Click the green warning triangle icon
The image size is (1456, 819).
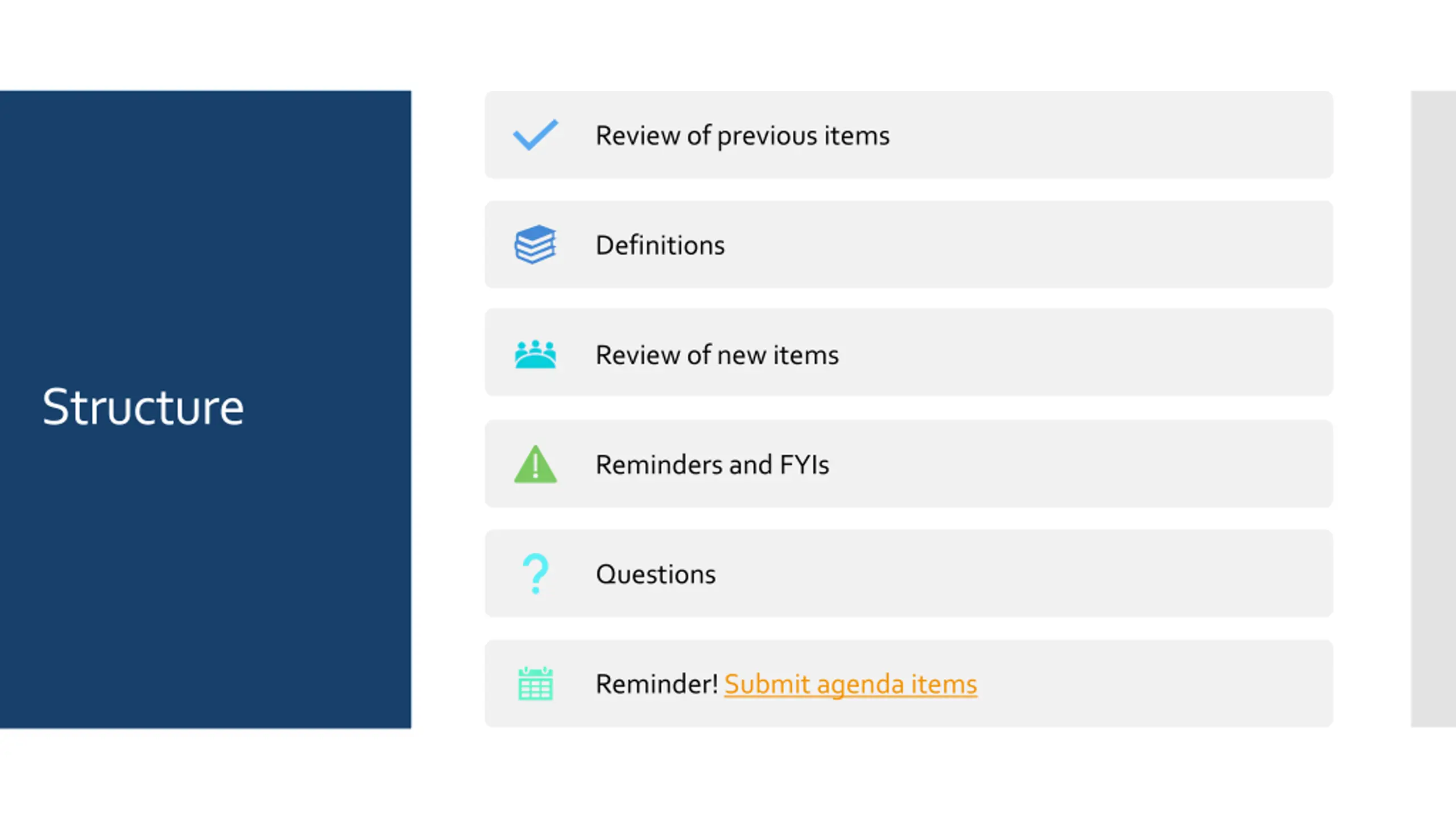(535, 464)
